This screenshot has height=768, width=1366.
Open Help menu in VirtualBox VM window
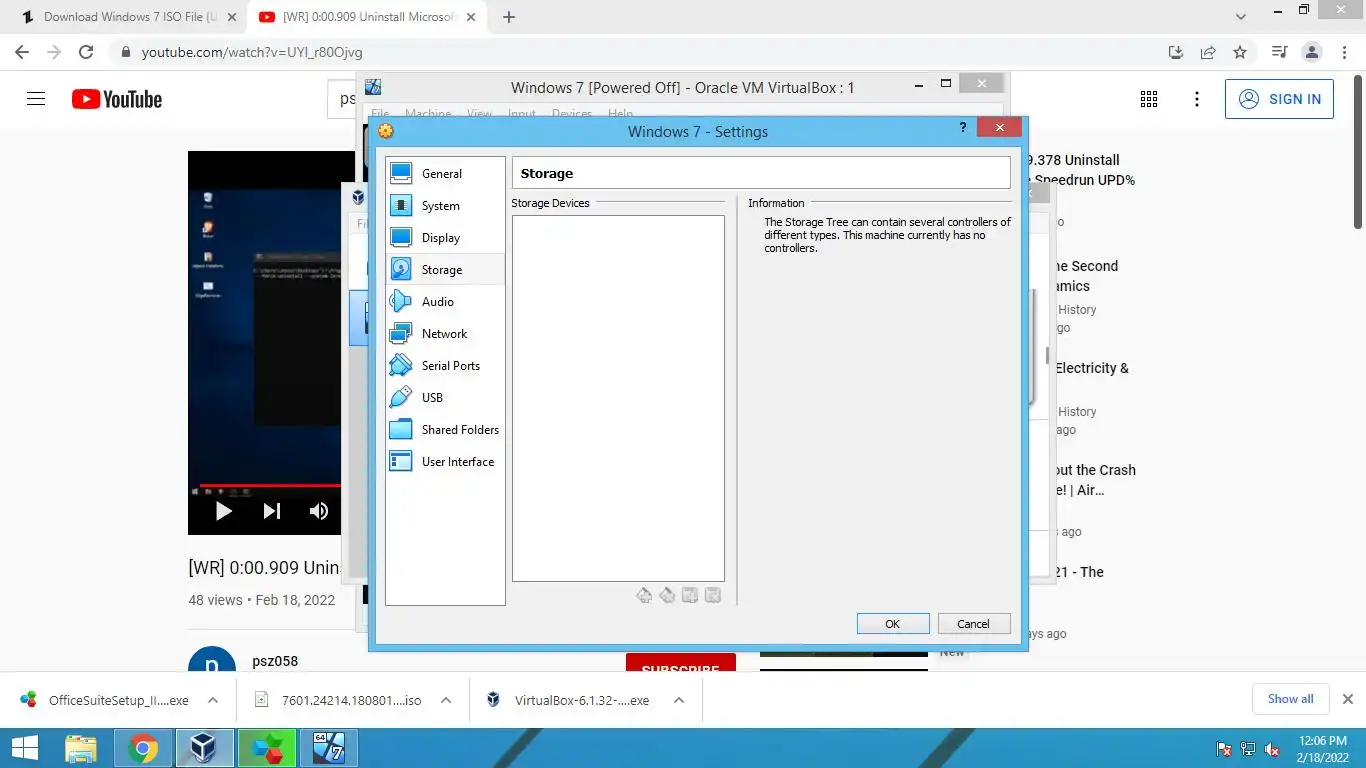click(621, 114)
